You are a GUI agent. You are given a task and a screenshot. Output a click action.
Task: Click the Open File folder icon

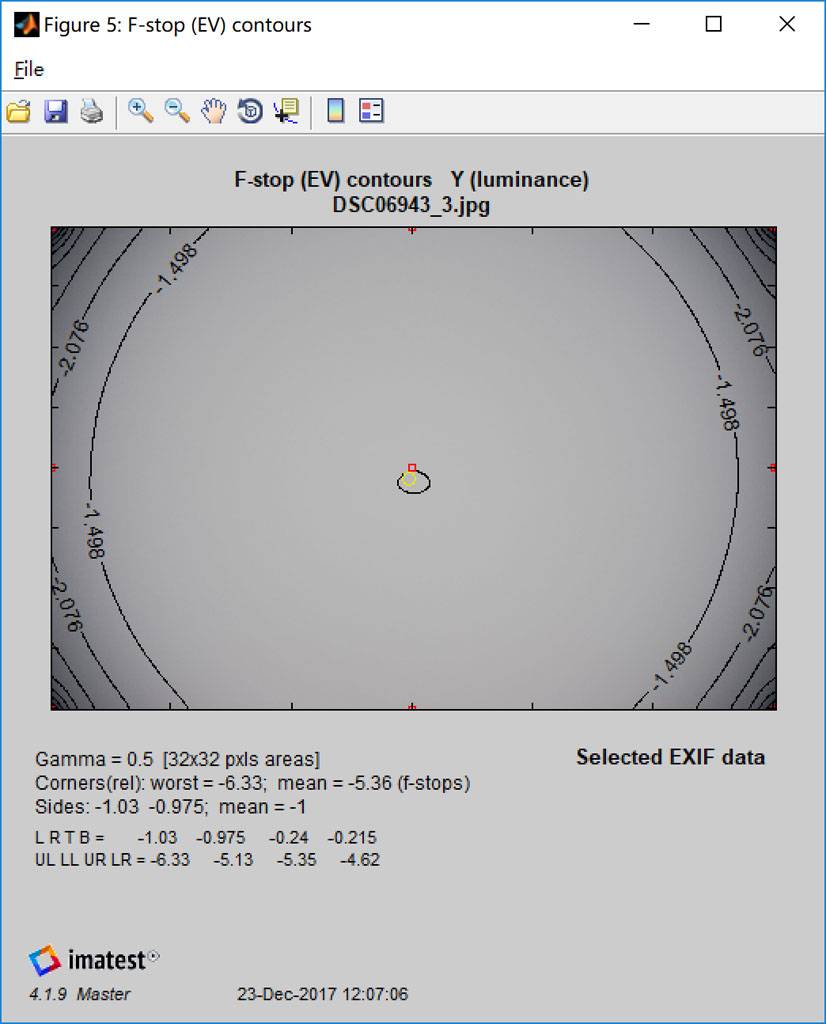tap(18, 111)
